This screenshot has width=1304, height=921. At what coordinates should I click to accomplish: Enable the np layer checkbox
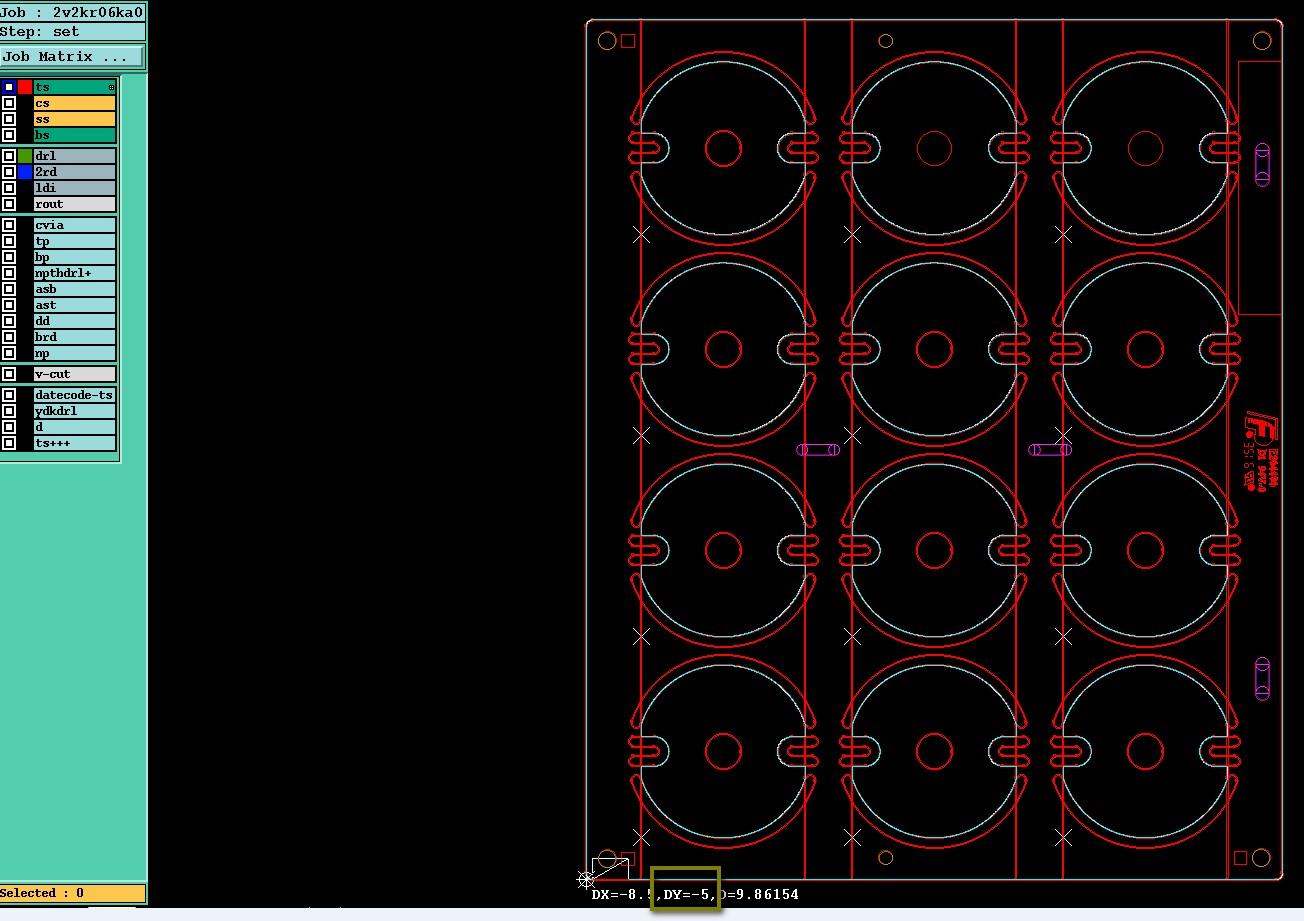(x=9, y=353)
